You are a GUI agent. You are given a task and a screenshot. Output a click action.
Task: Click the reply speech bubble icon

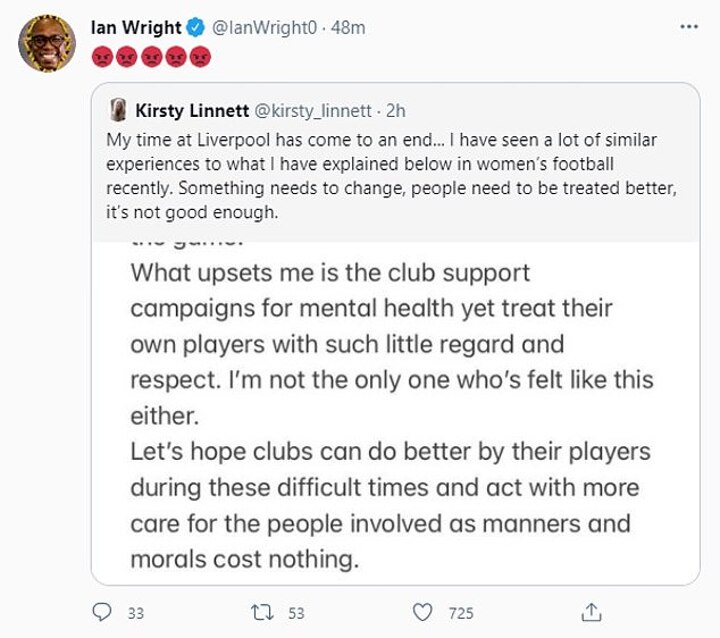tap(102, 611)
